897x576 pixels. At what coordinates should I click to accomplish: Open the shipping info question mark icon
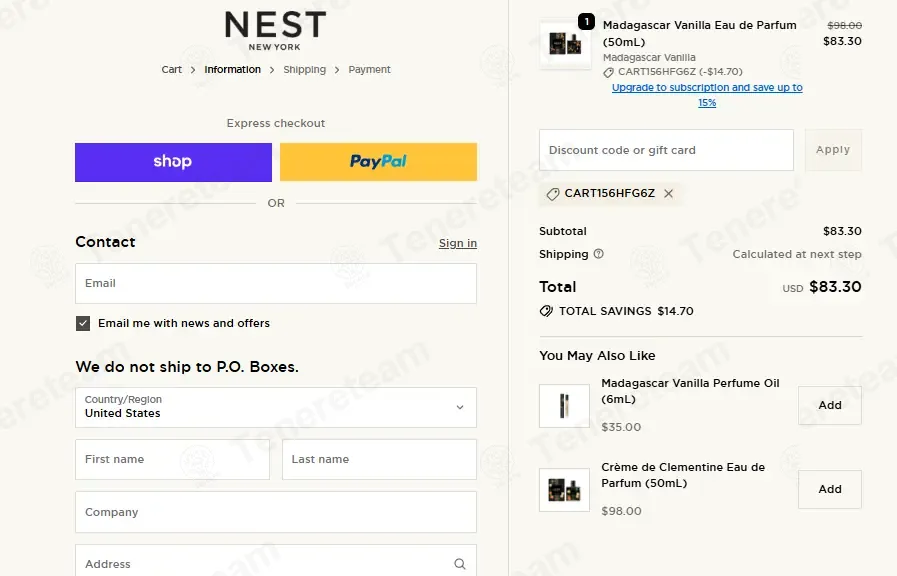(598, 254)
